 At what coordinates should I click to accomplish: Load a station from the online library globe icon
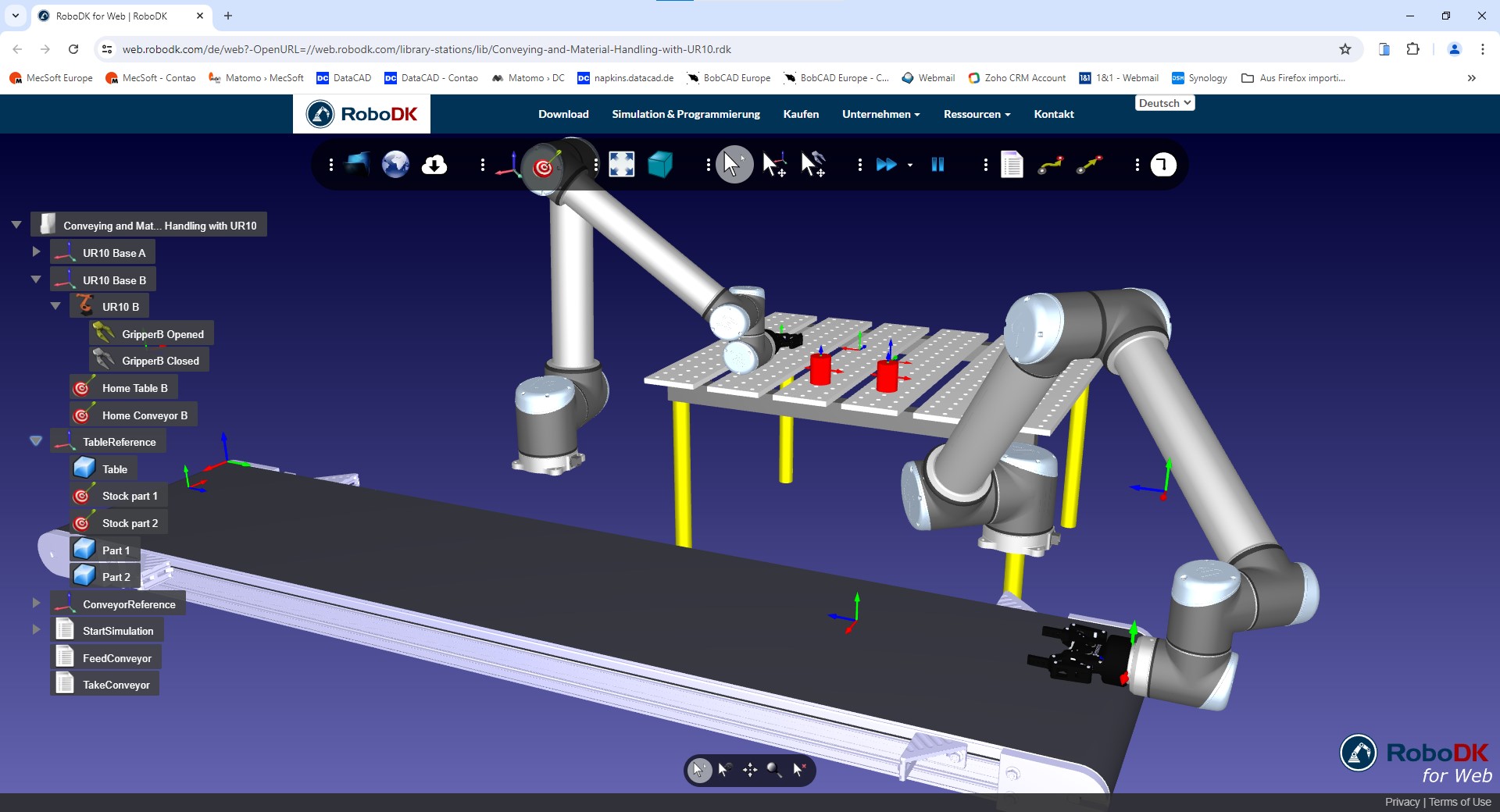point(395,164)
